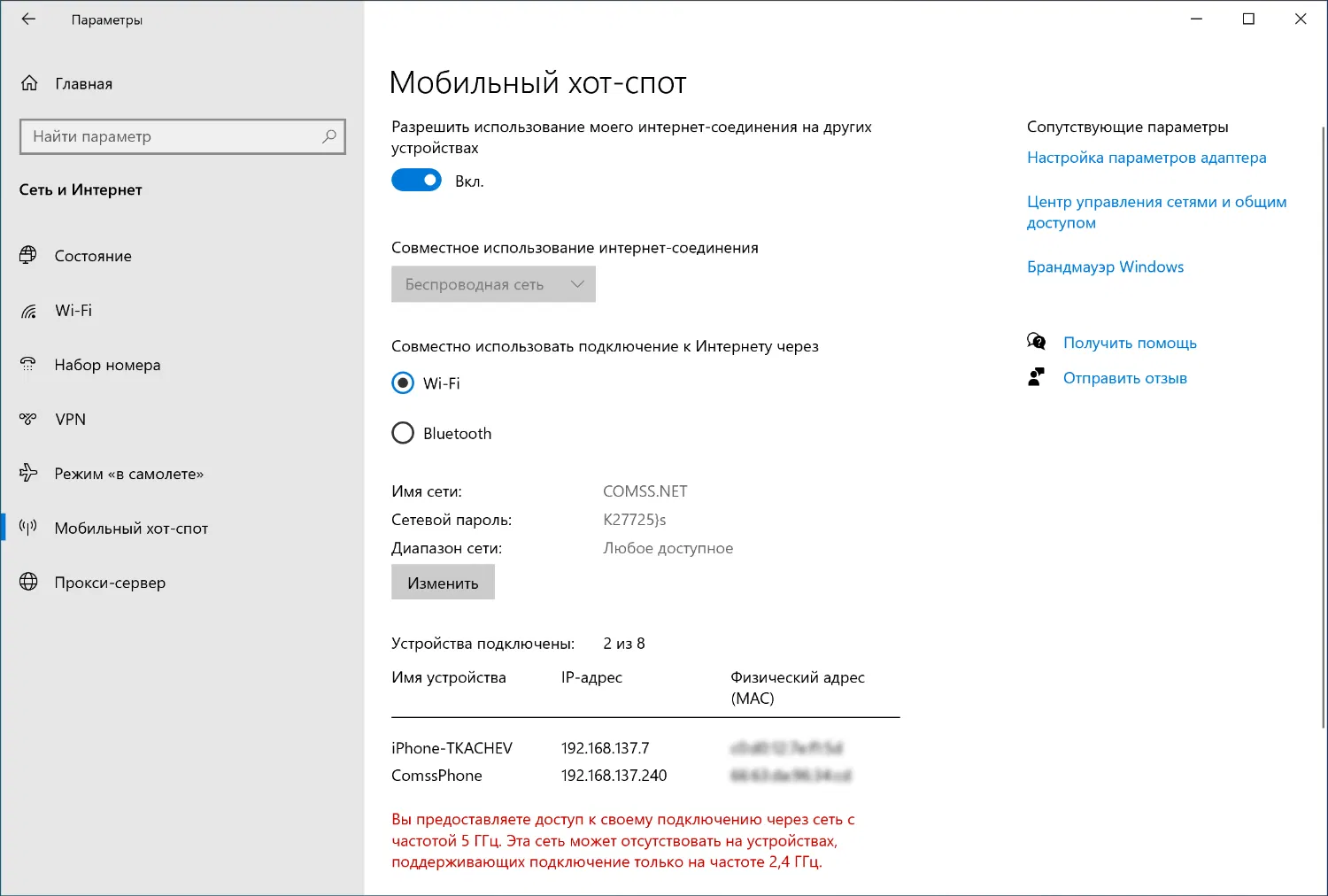Click the Набор номера phone icon

tap(28, 365)
